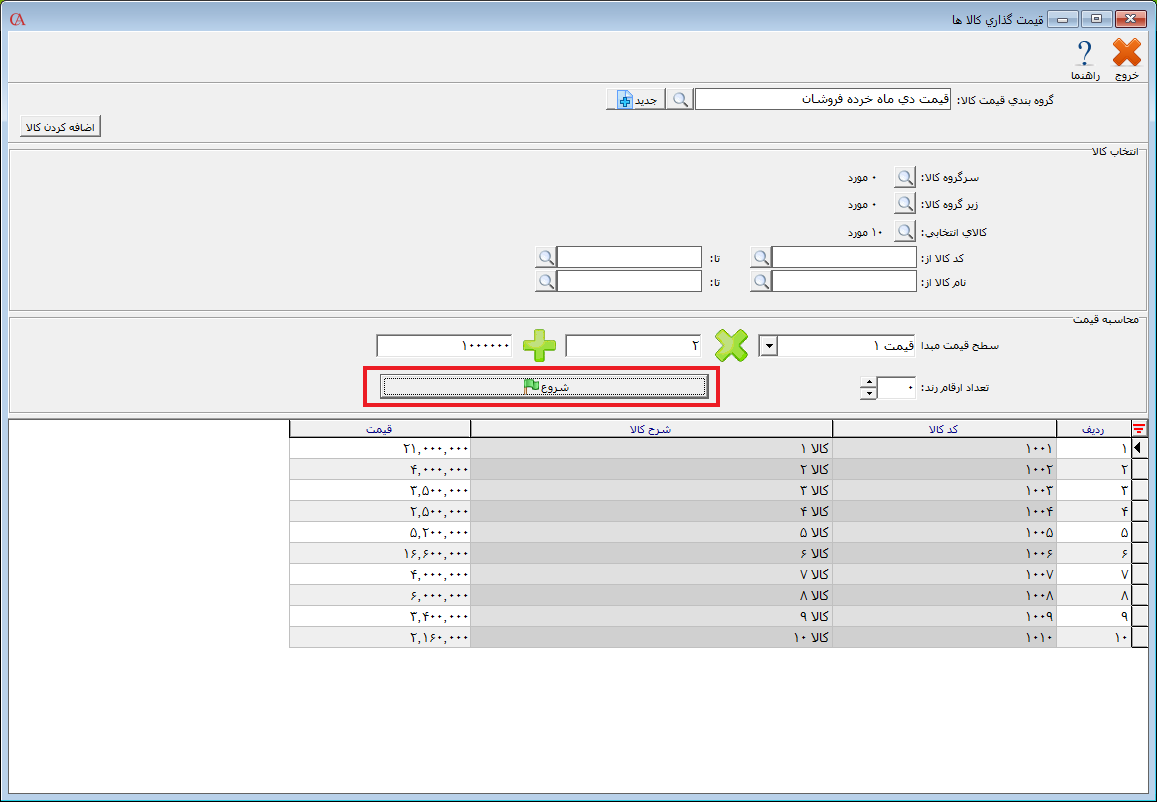This screenshot has width=1157, height=802.
Task: Expand the base price level (قیمت ۱) dropdown
Action: pos(768,346)
